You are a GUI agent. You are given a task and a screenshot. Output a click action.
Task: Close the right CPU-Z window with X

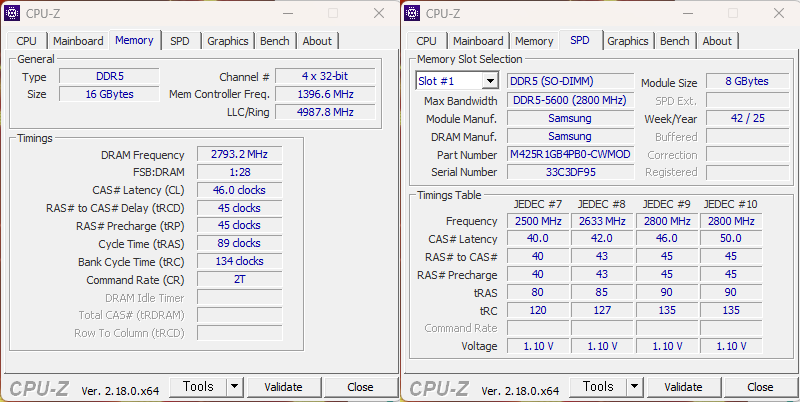click(x=779, y=13)
